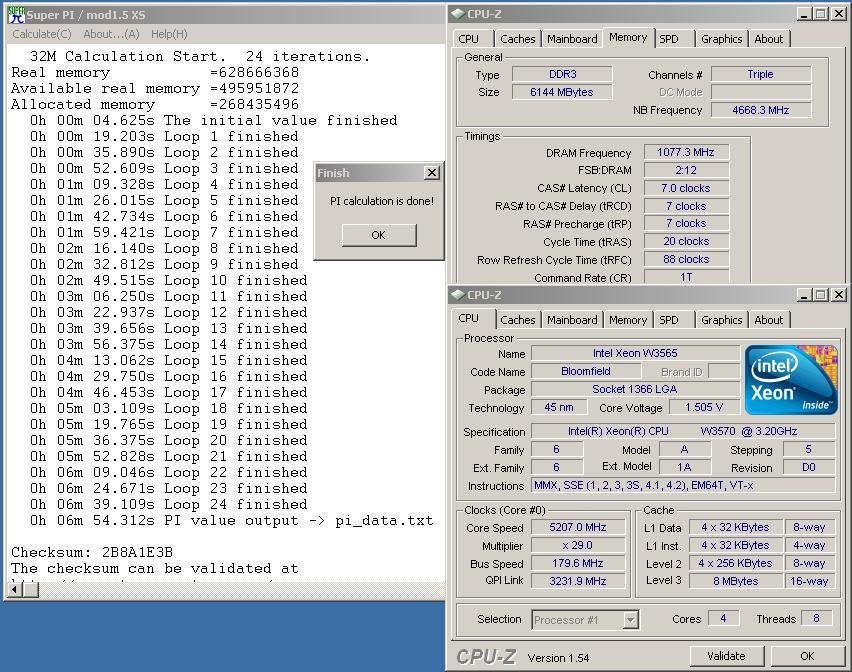This screenshot has width=852, height=672.
Task: Minimize the lower CPU-Z CPU window
Action: point(805,295)
